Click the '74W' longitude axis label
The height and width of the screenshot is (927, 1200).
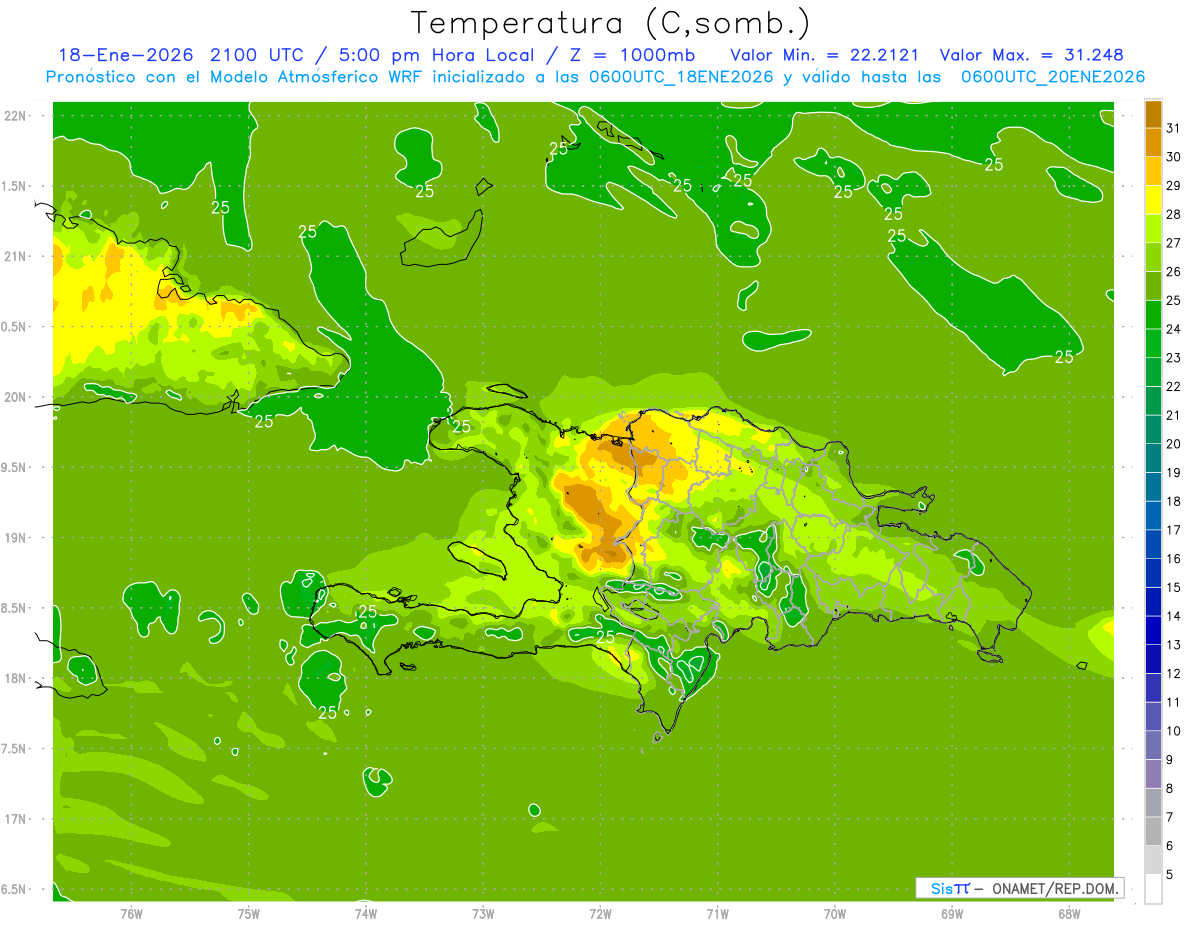365,914
